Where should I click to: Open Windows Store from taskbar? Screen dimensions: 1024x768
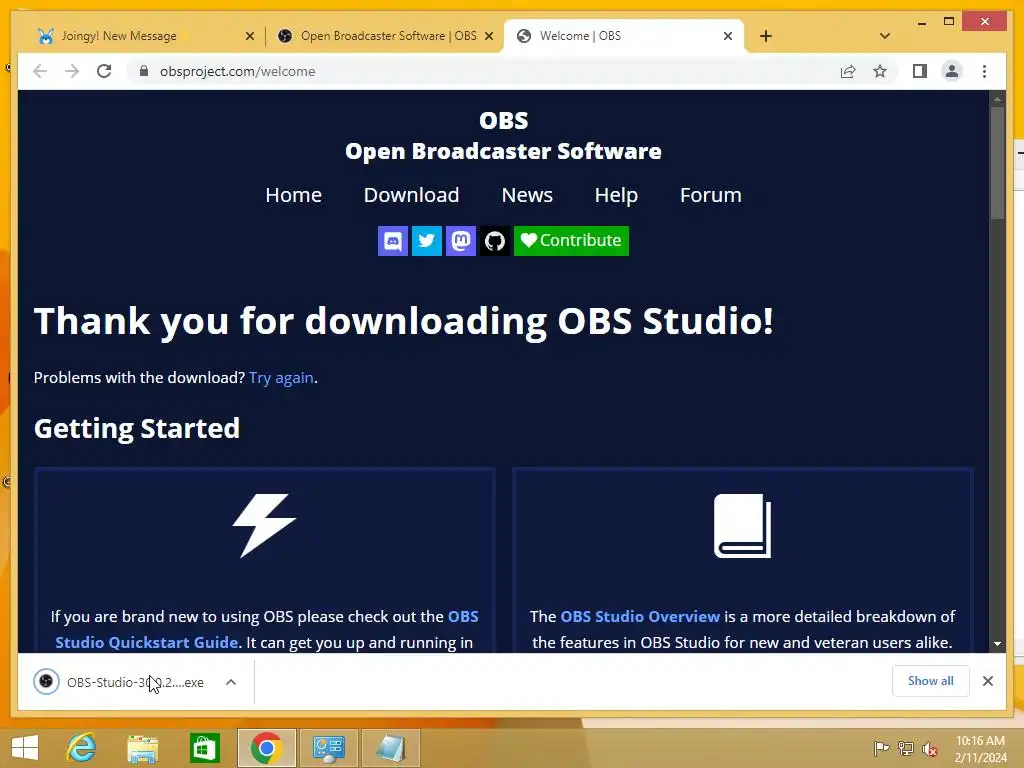click(204, 748)
